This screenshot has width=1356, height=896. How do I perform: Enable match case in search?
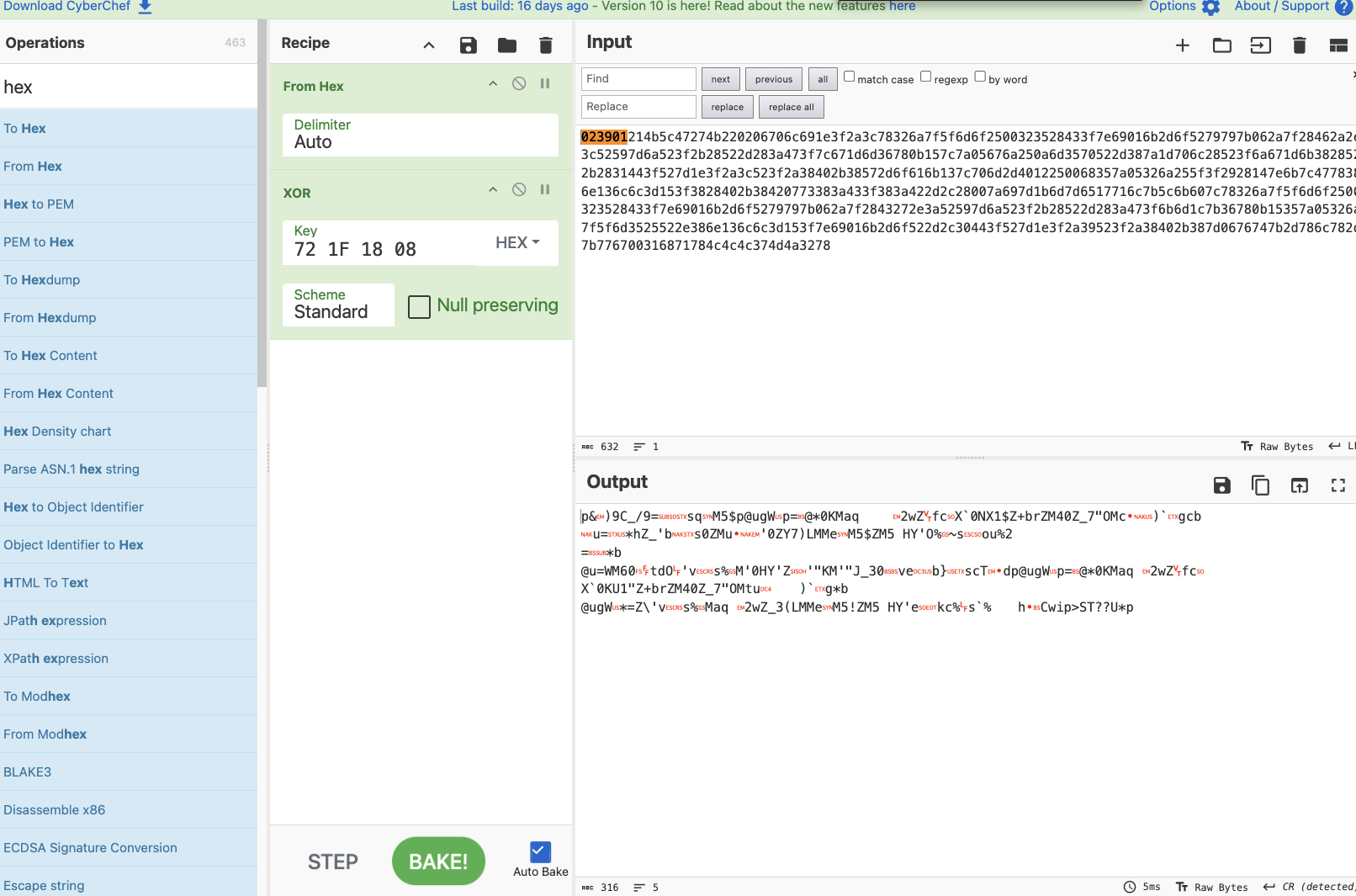coord(850,77)
